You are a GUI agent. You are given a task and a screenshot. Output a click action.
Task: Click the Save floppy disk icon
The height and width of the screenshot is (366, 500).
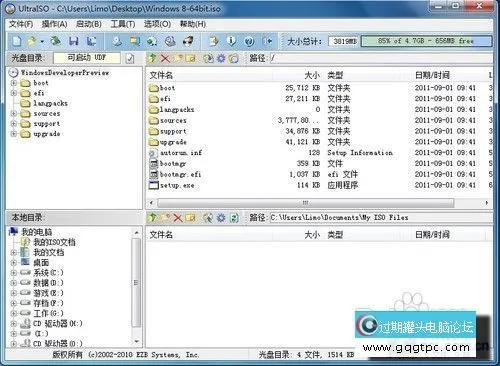pyautogui.click(x=73, y=41)
